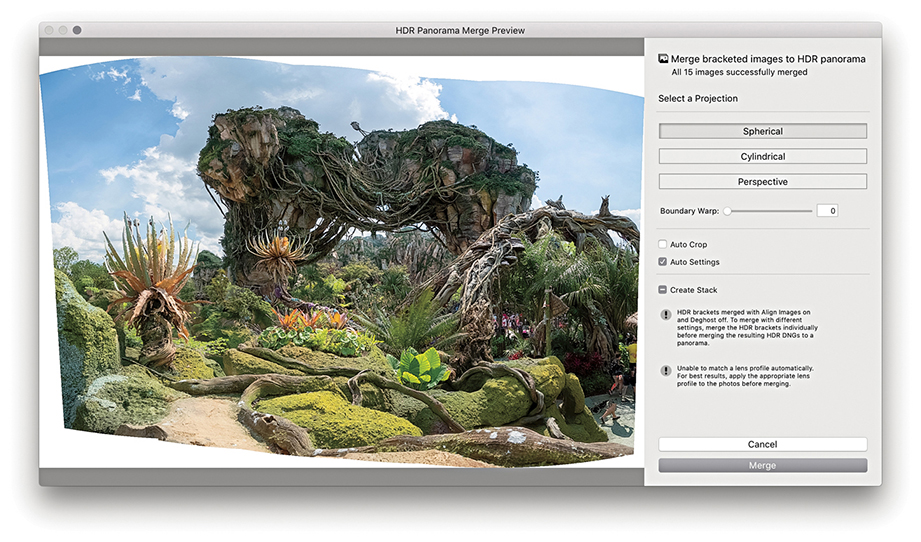
Task: Click warning icon beside HDR brackets message
Action: click(665, 314)
